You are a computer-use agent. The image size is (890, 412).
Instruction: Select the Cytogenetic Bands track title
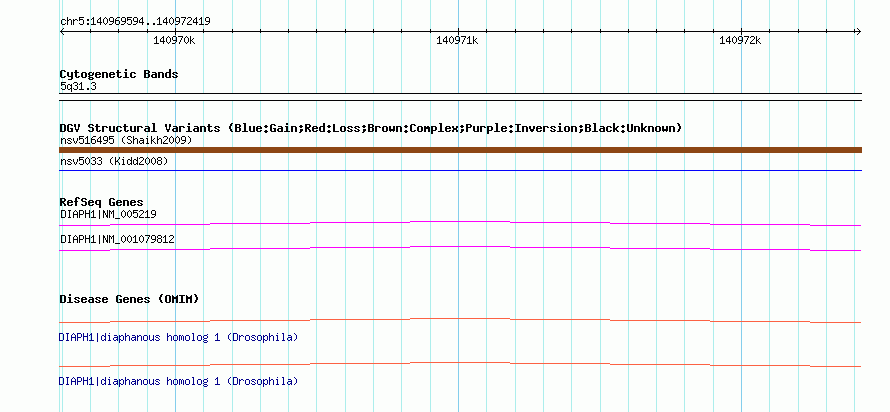pos(119,74)
